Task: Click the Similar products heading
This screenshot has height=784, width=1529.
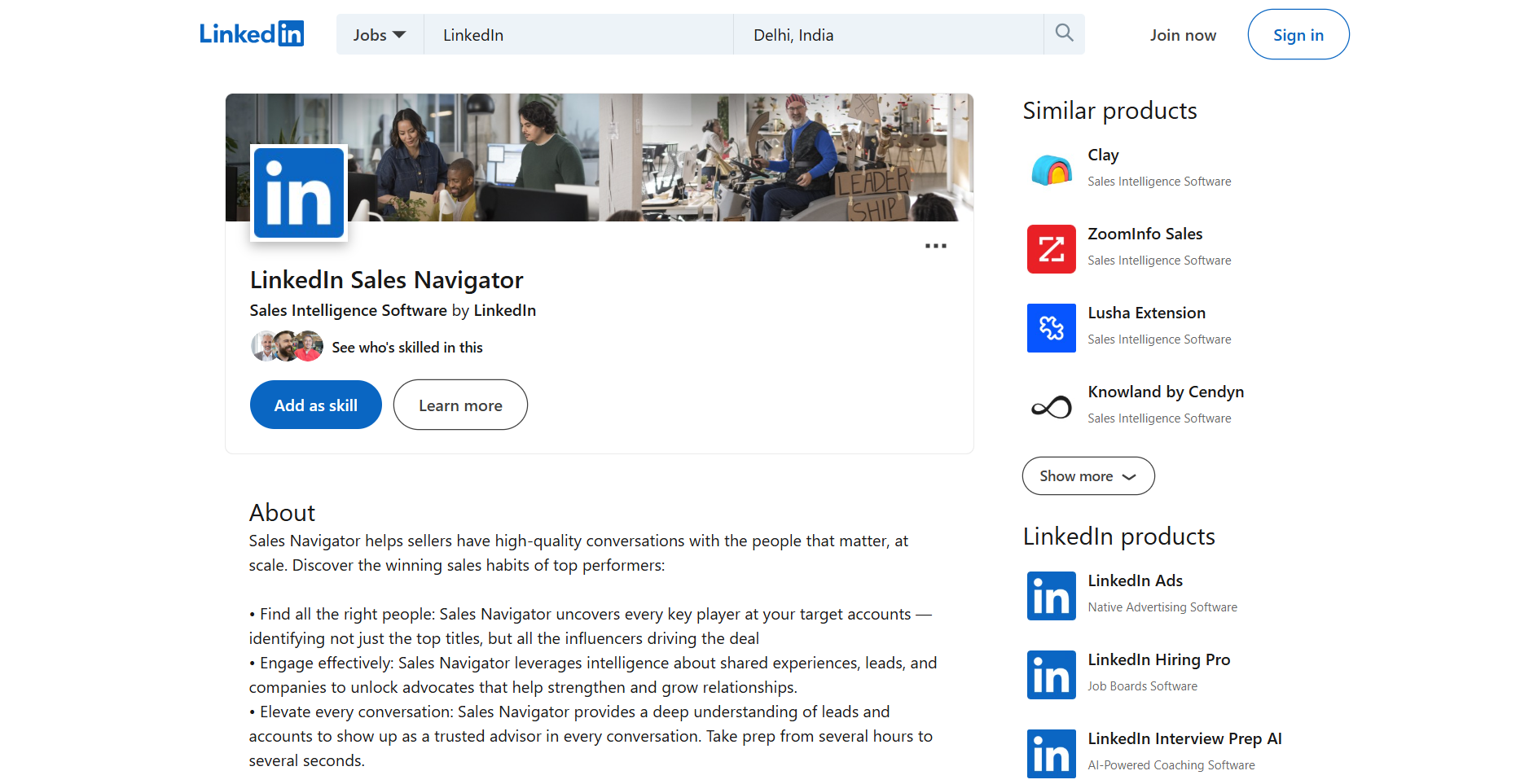Action: pyautogui.click(x=1109, y=110)
